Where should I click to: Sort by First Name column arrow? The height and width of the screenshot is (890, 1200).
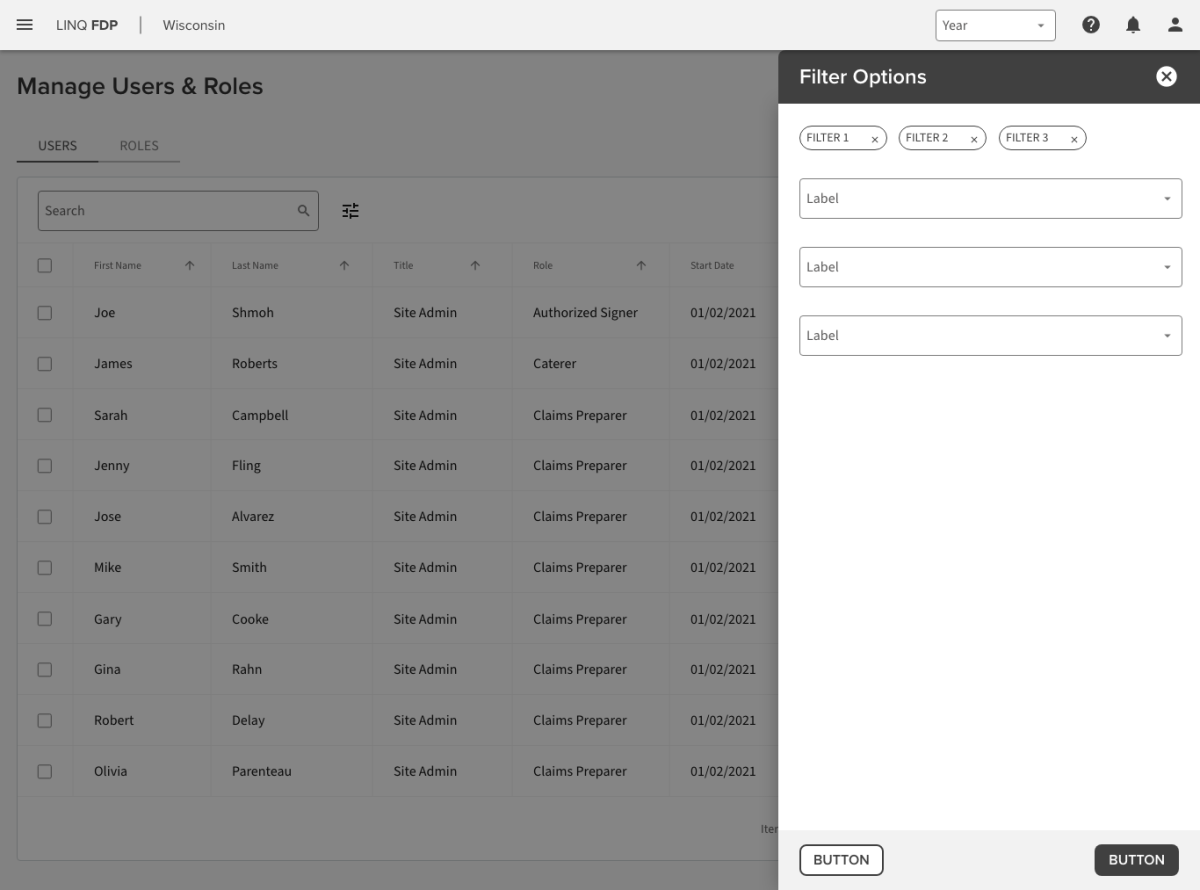190,266
